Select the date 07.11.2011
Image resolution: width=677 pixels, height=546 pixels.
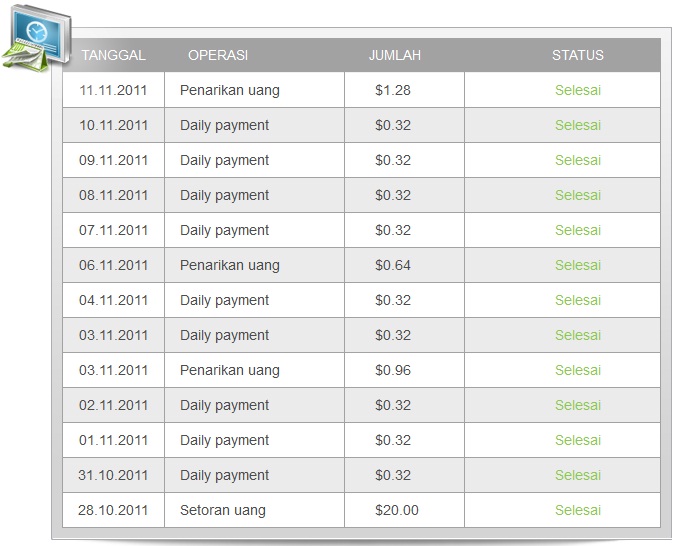113,230
